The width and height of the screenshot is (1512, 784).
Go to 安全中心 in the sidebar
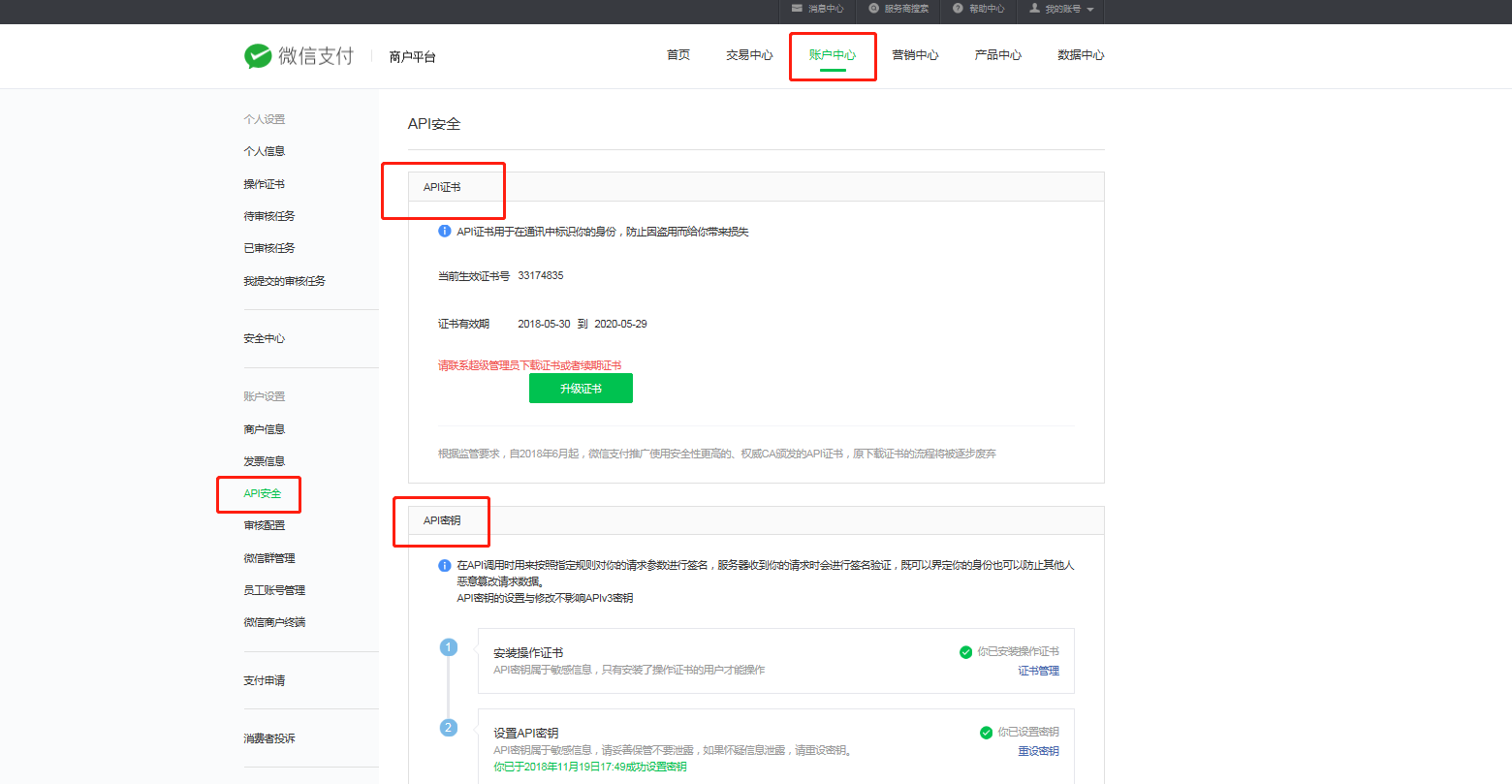[265, 338]
